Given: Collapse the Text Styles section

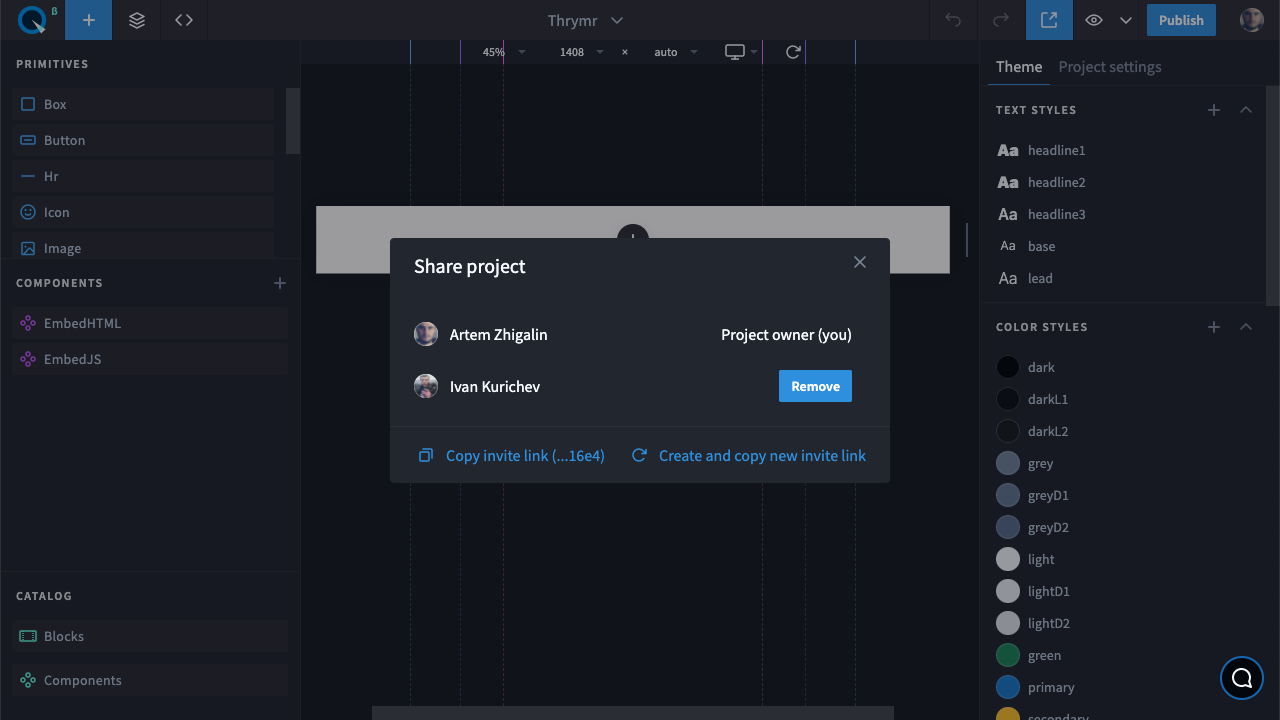Looking at the screenshot, I should tap(1246, 110).
